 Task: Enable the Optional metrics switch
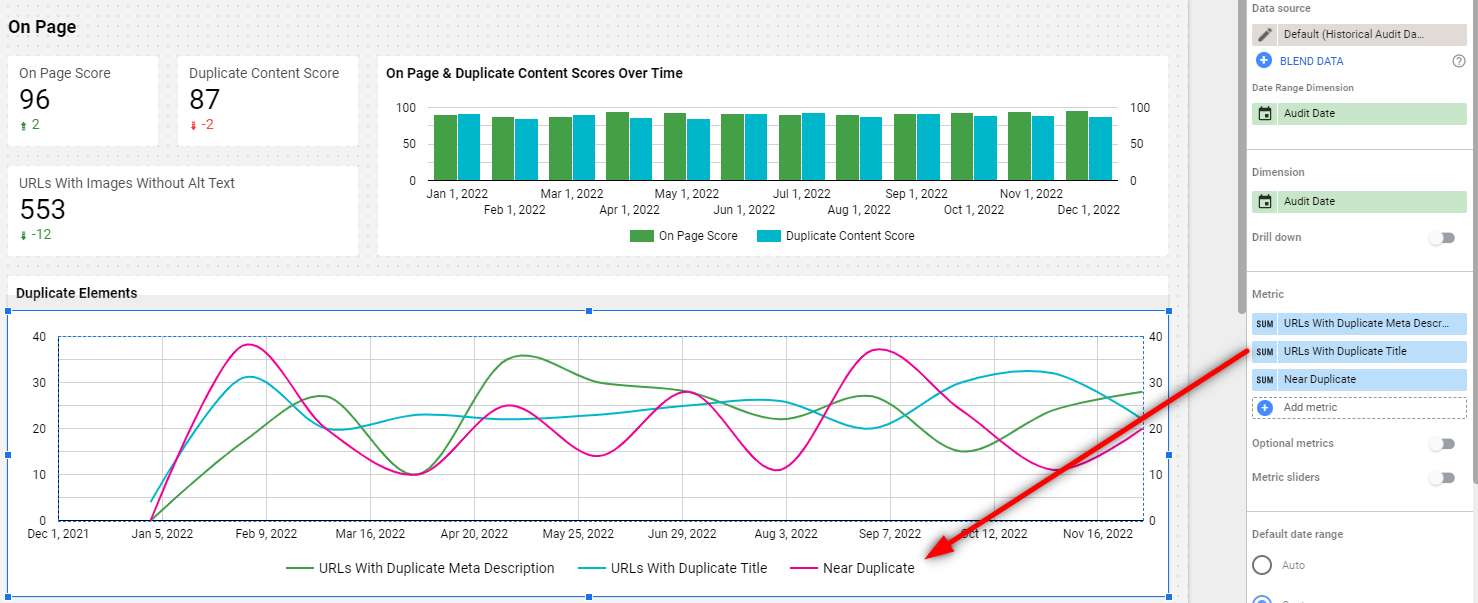coord(1441,444)
